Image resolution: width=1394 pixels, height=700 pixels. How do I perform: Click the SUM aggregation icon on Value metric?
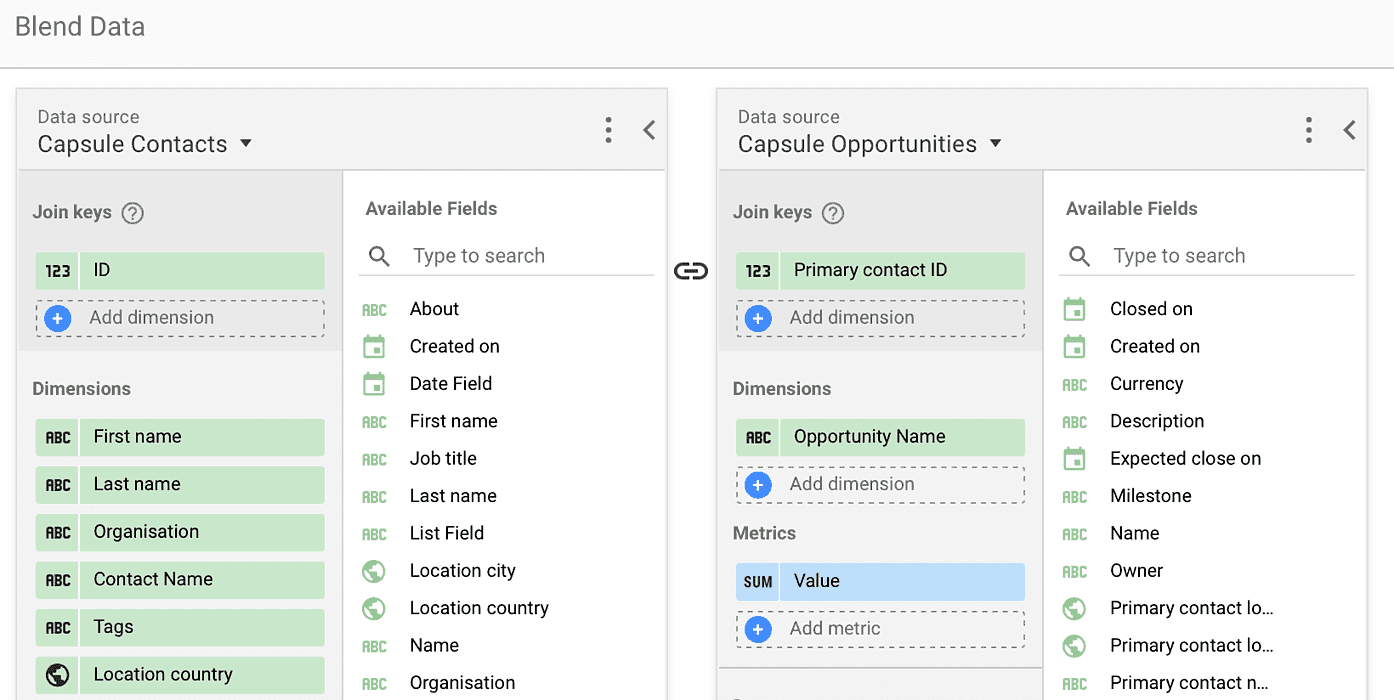758,582
